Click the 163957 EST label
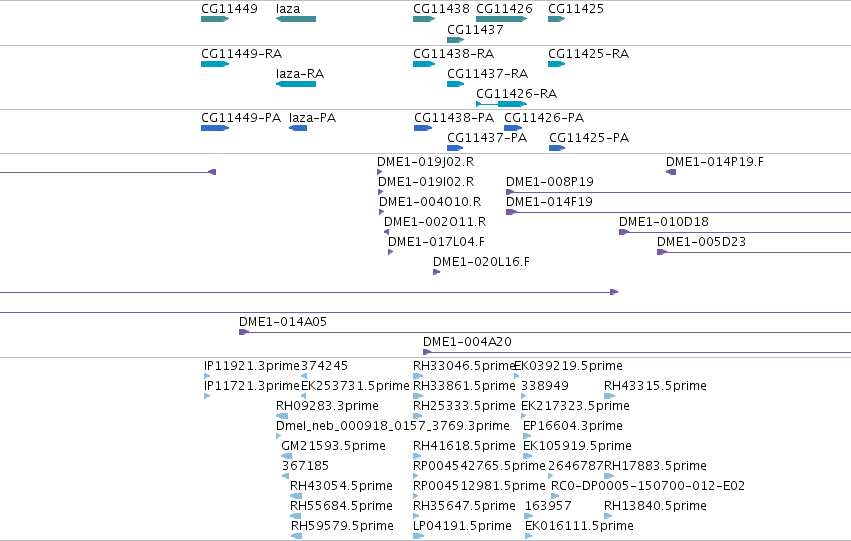 pos(548,506)
